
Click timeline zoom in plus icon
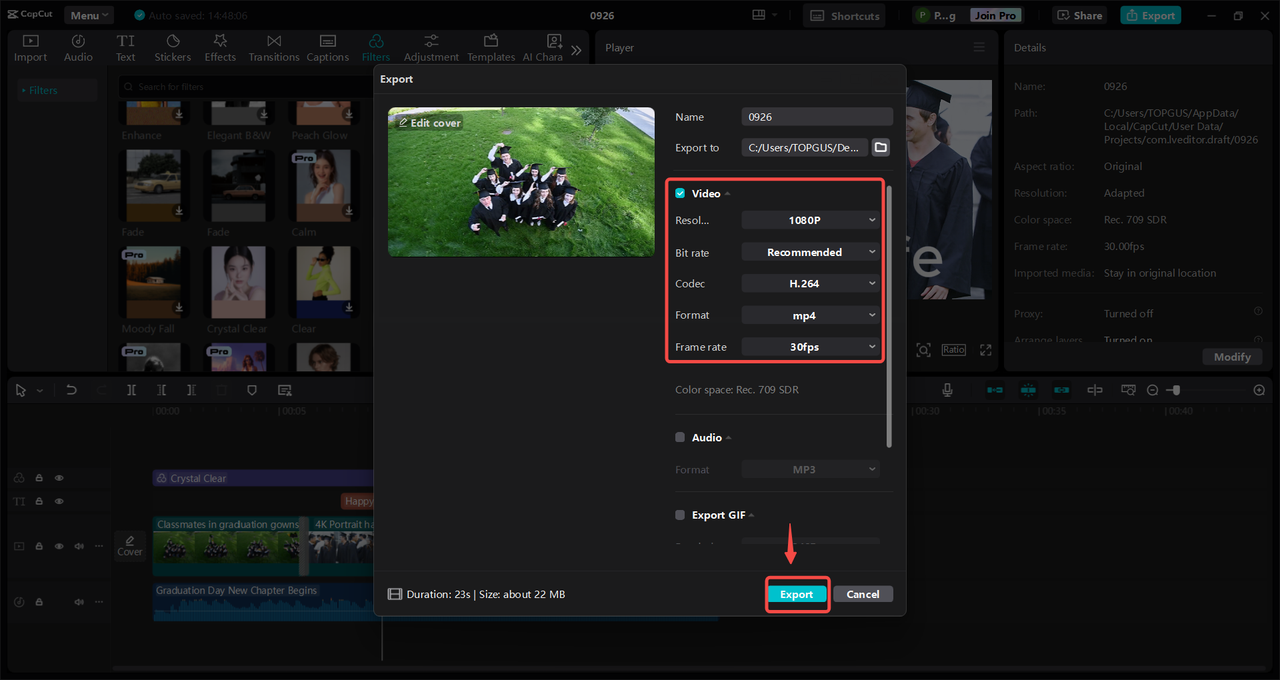point(1259,390)
